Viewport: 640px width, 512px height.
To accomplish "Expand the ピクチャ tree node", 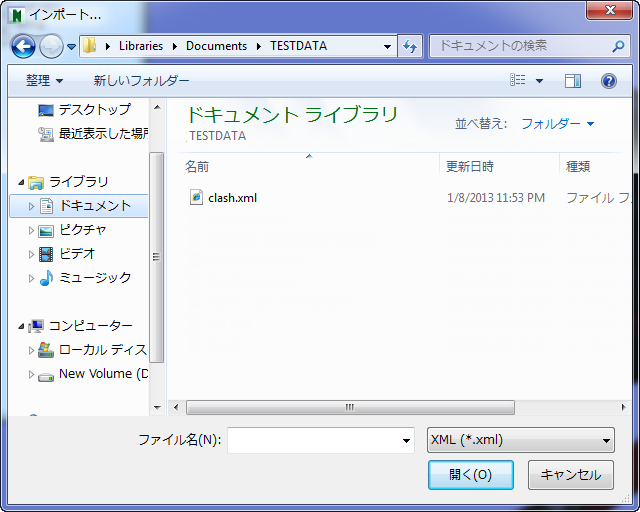I will pyautogui.click(x=31, y=231).
